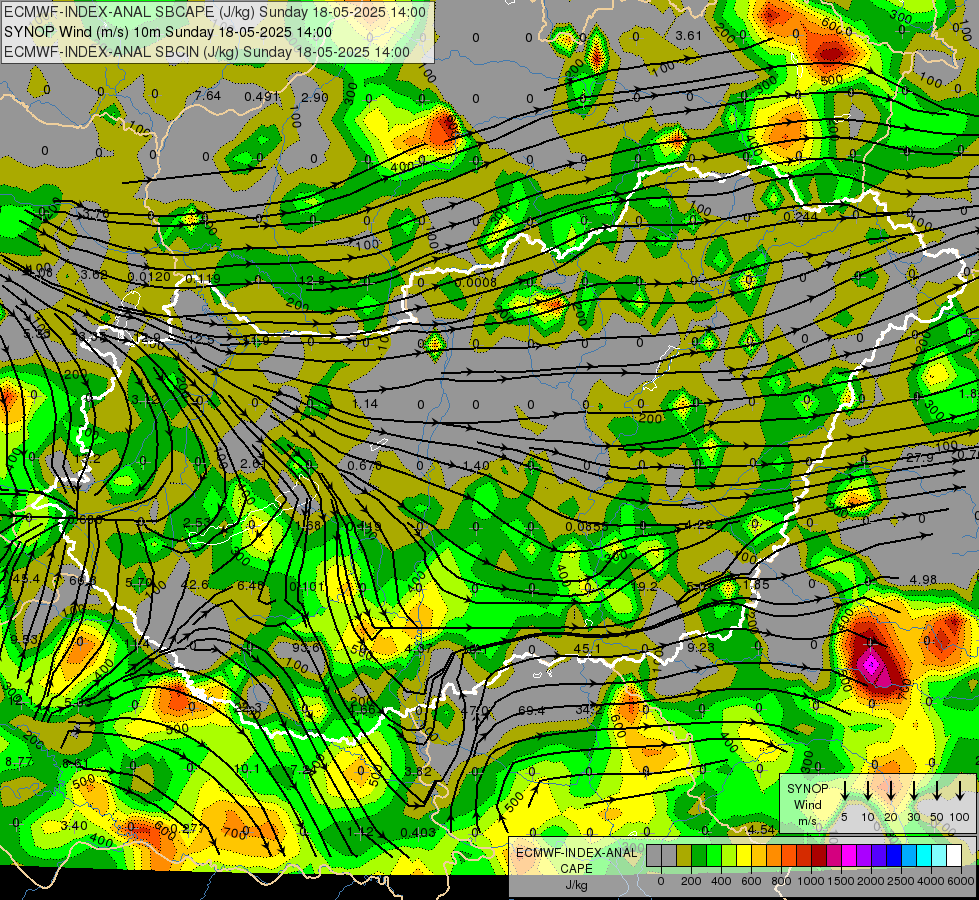Click the 7.64 value on the map
Viewport: 979px width, 900px height.
208,96
